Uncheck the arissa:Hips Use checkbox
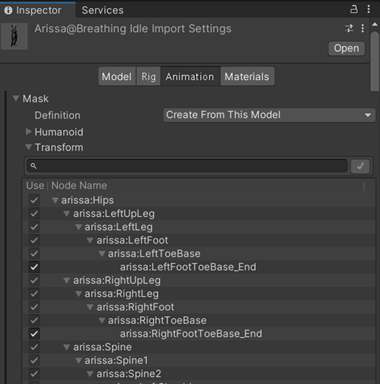The image size is (380, 384). pyautogui.click(x=34, y=200)
